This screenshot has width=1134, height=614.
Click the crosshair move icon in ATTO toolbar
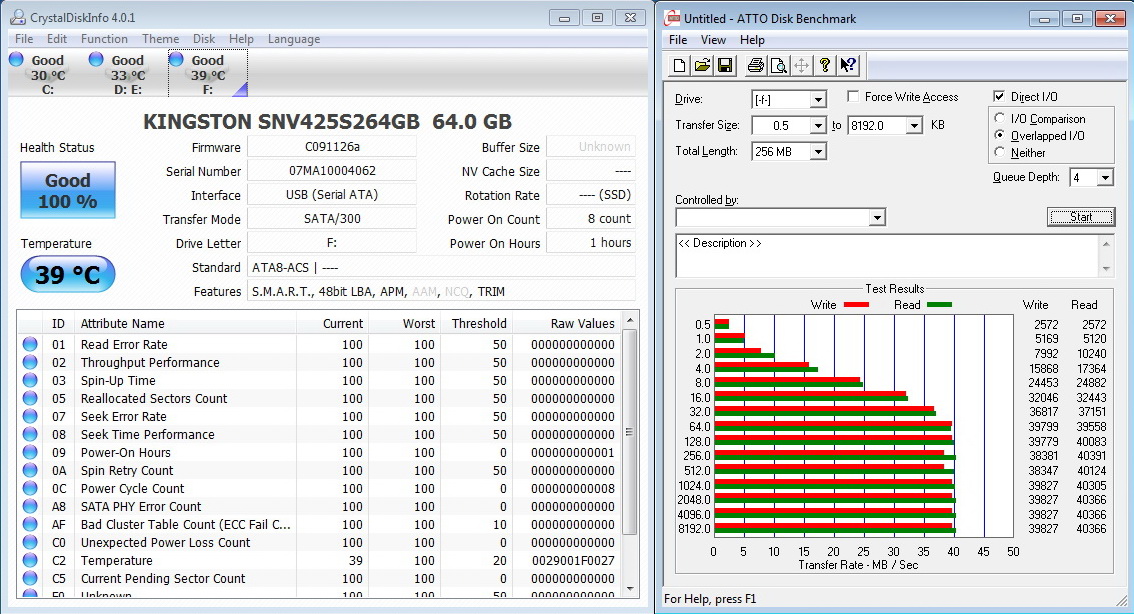[x=801, y=66]
